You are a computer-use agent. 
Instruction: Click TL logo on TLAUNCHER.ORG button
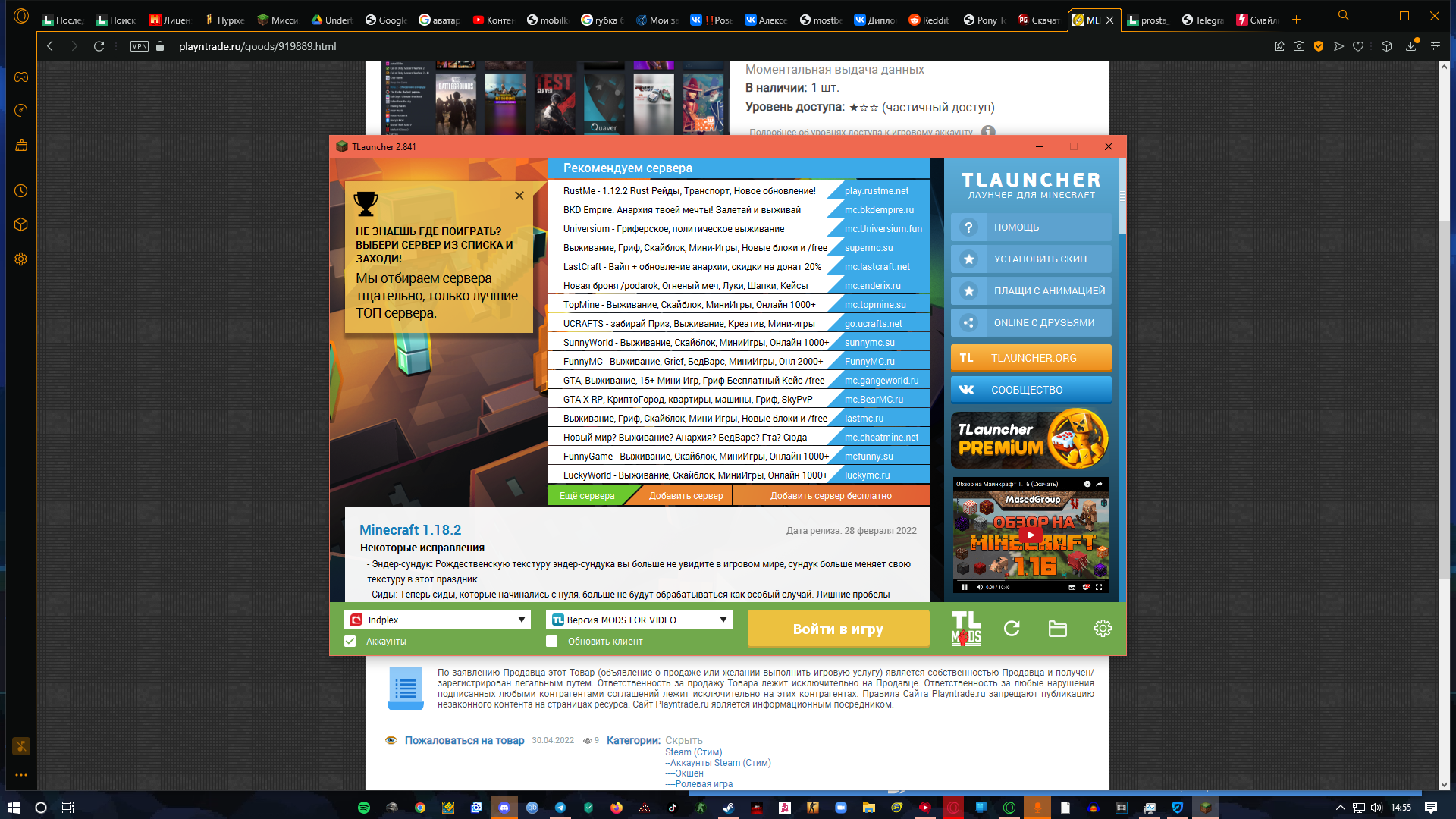click(x=966, y=358)
